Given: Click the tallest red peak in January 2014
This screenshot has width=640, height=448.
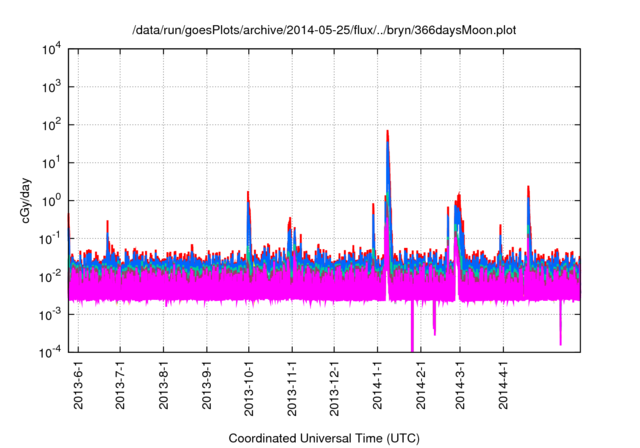Looking at the screenshot, I should click(387, 133).
